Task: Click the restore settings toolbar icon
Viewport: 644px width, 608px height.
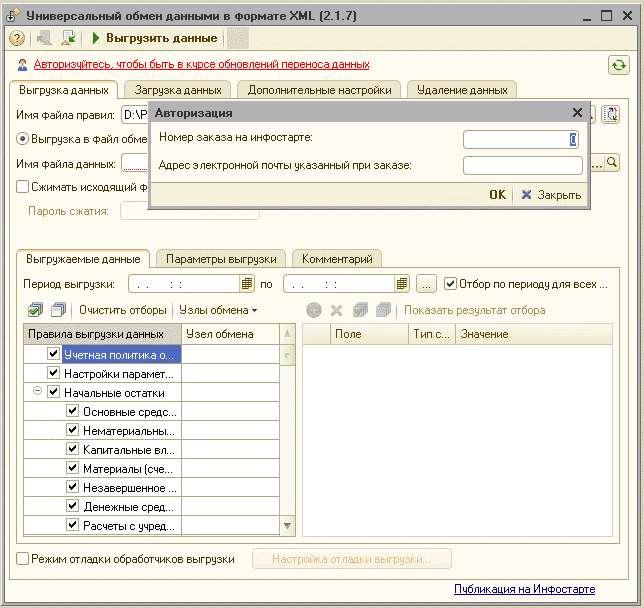Action: click(x=68, y=38)
